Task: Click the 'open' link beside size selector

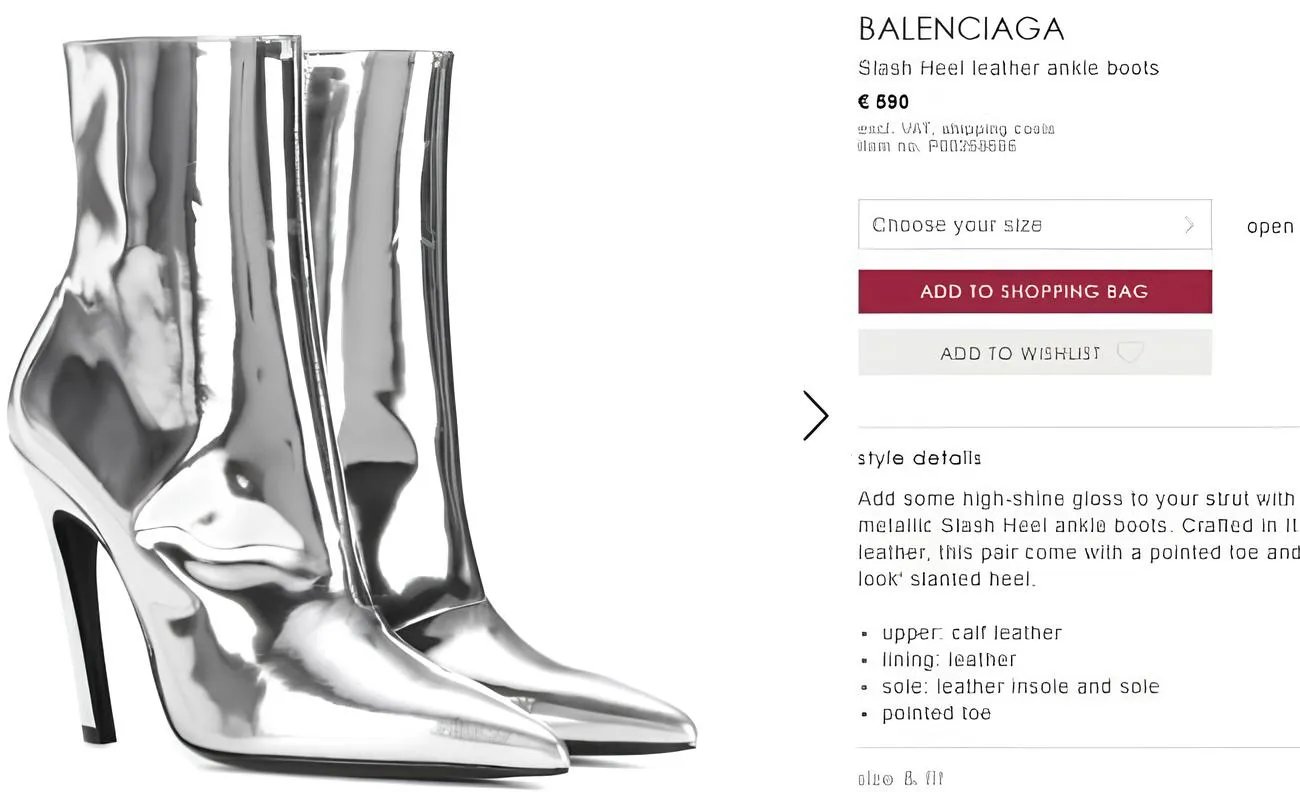Action: click(1270, 226)
